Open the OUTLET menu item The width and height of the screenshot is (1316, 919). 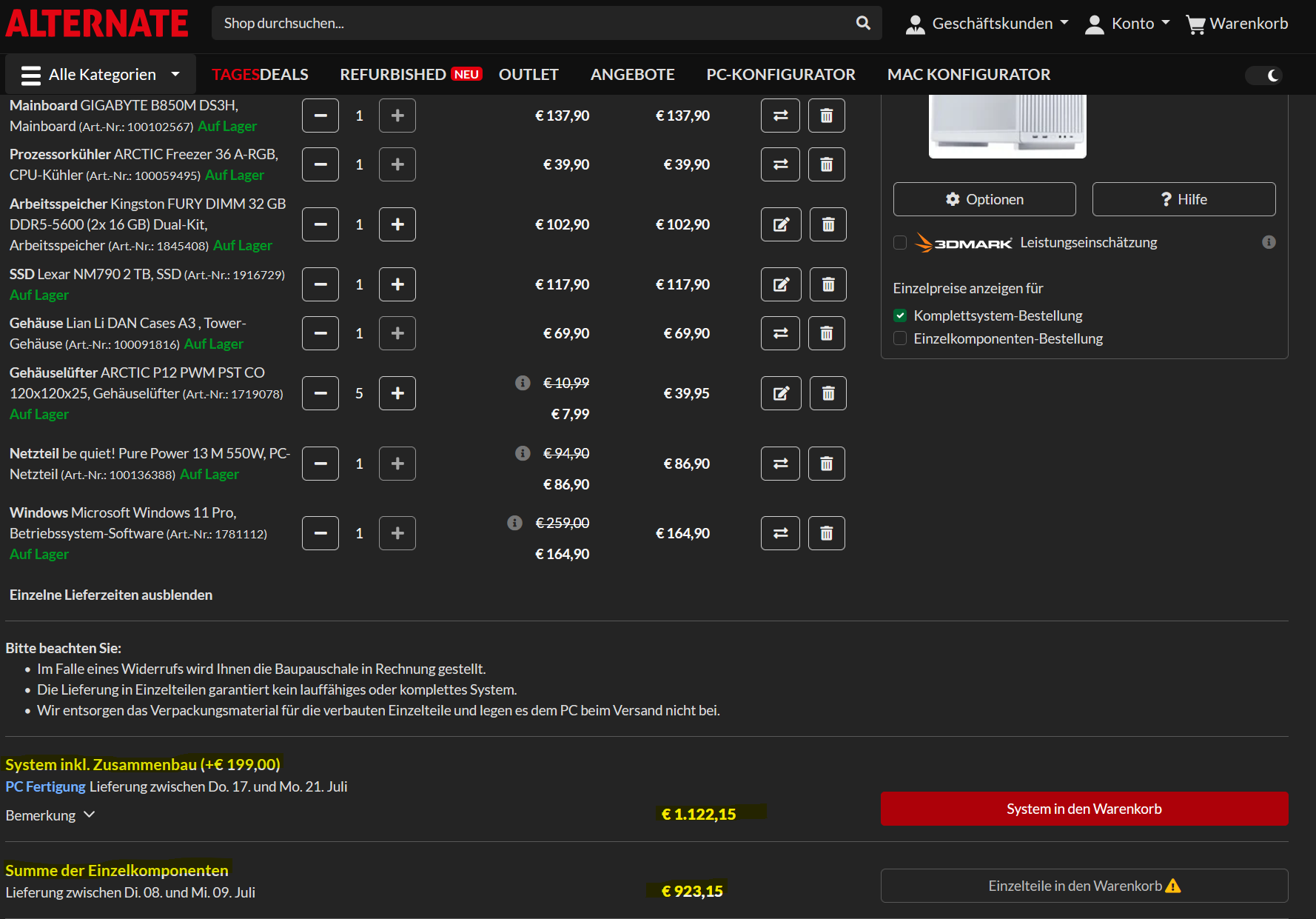tap(528, 75)
